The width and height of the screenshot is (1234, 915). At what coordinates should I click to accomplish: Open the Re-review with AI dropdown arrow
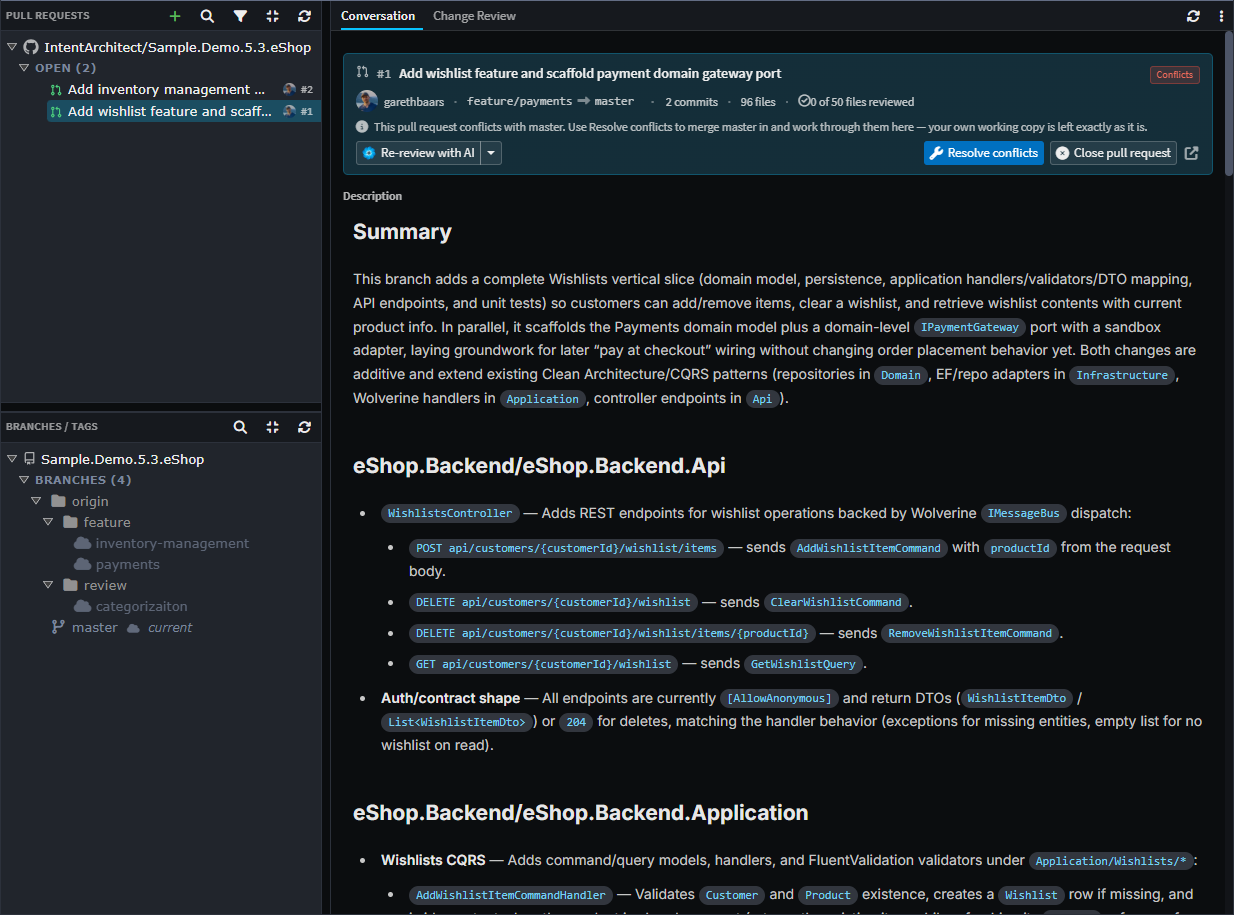coord(491,153)
